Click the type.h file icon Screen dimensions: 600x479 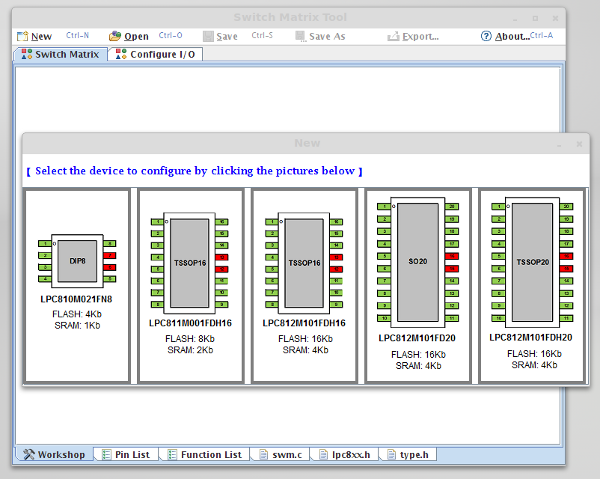coord(391,455)
